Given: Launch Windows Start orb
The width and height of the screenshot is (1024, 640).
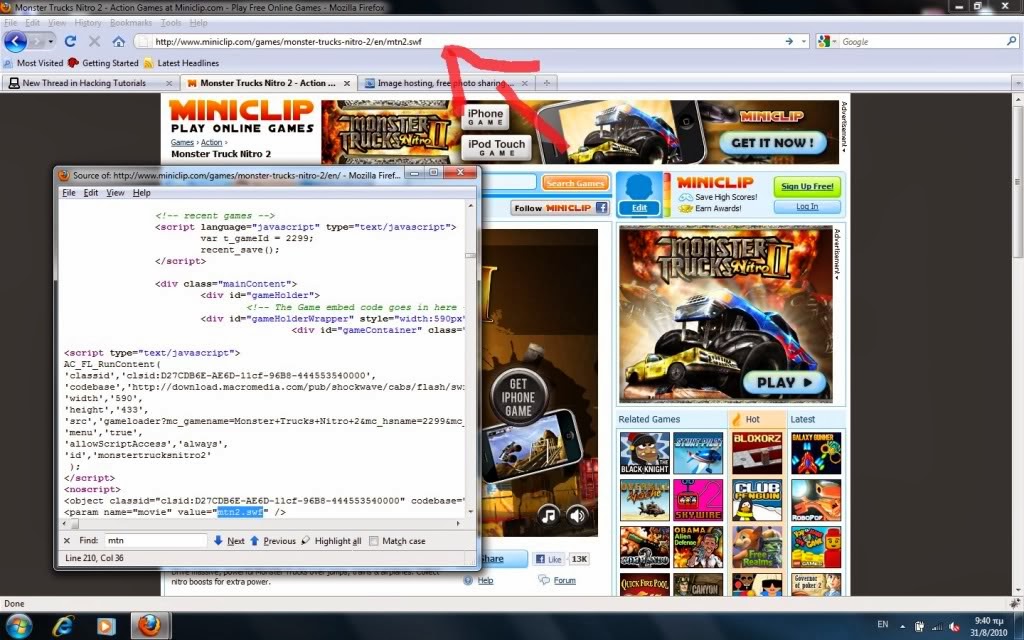Looking at the screenshot, I should pos(16,626).
